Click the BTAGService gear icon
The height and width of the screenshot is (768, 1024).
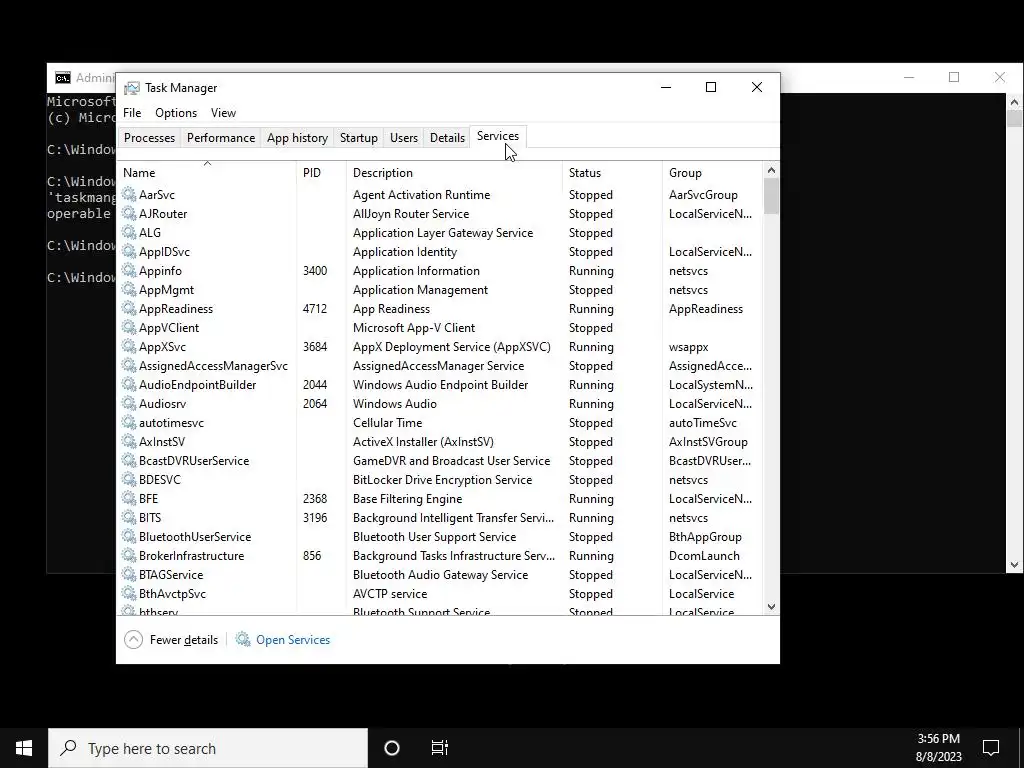tap(129, 575)
